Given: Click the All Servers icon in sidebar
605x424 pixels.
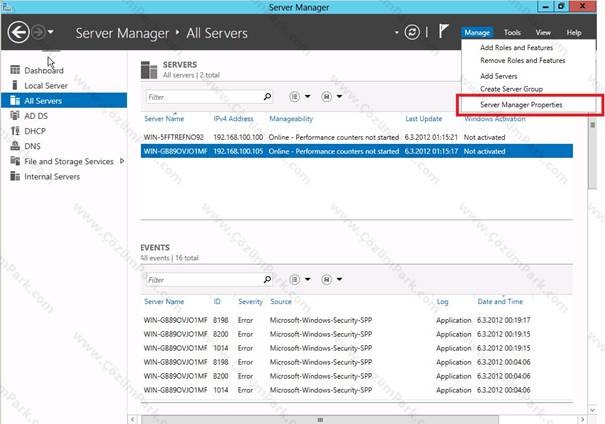Looking at the screenshot, I should [15, 100].
